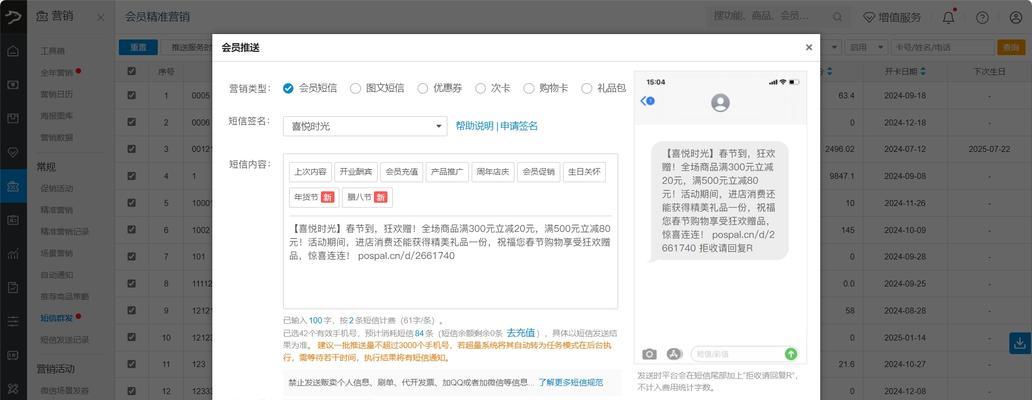Open the 启用 status dropdown in filter bar
This screenshot has width=1032, height=400.
coord(865,47)
